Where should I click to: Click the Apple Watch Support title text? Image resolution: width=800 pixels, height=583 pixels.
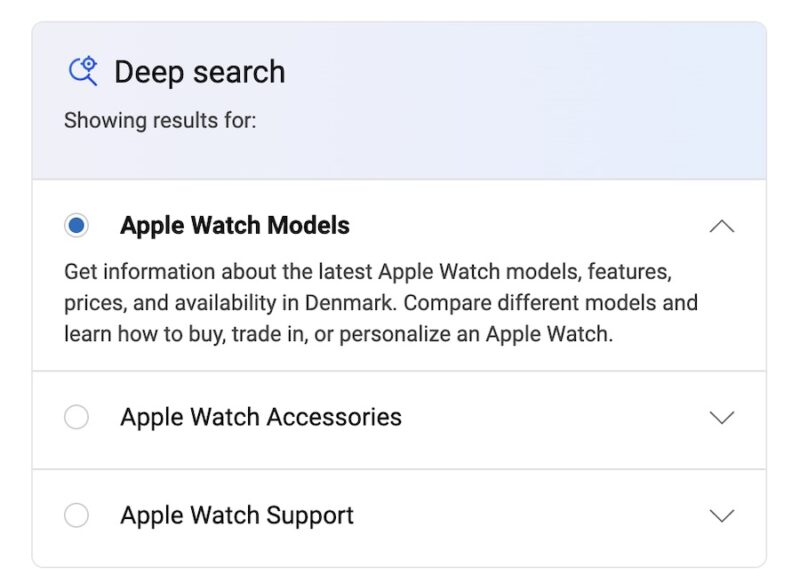pos(237,515)
